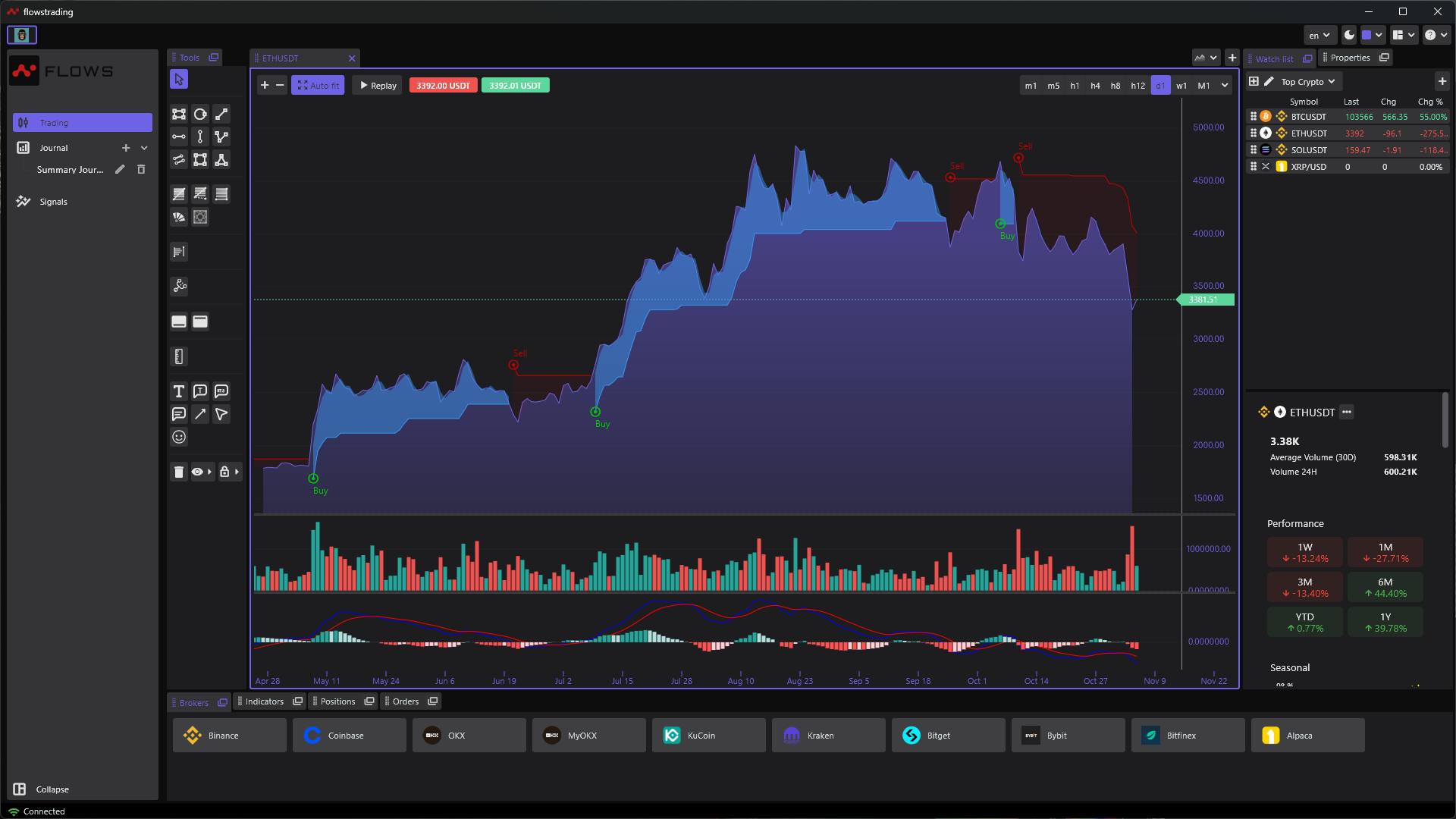This screenshot has height=819, width=1456.
Task: Choose the circle shape tool
Action: 200,114
